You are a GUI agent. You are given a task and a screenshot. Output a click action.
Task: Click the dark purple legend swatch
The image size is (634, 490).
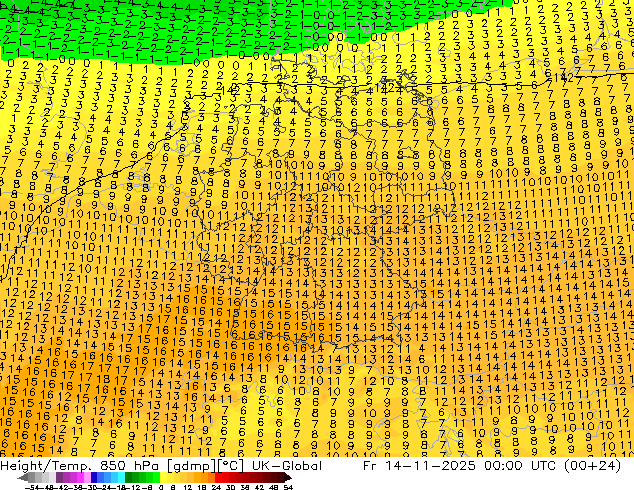pos(59,477)
